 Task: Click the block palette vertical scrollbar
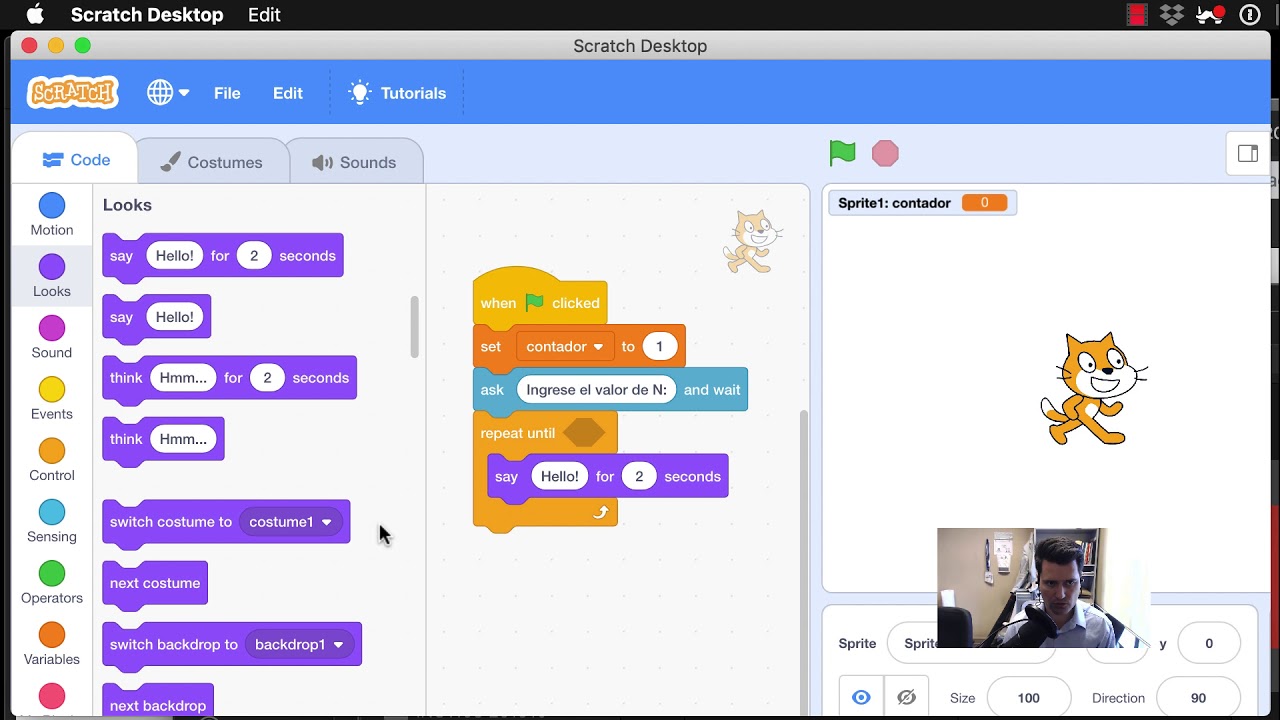click(415, 327)
